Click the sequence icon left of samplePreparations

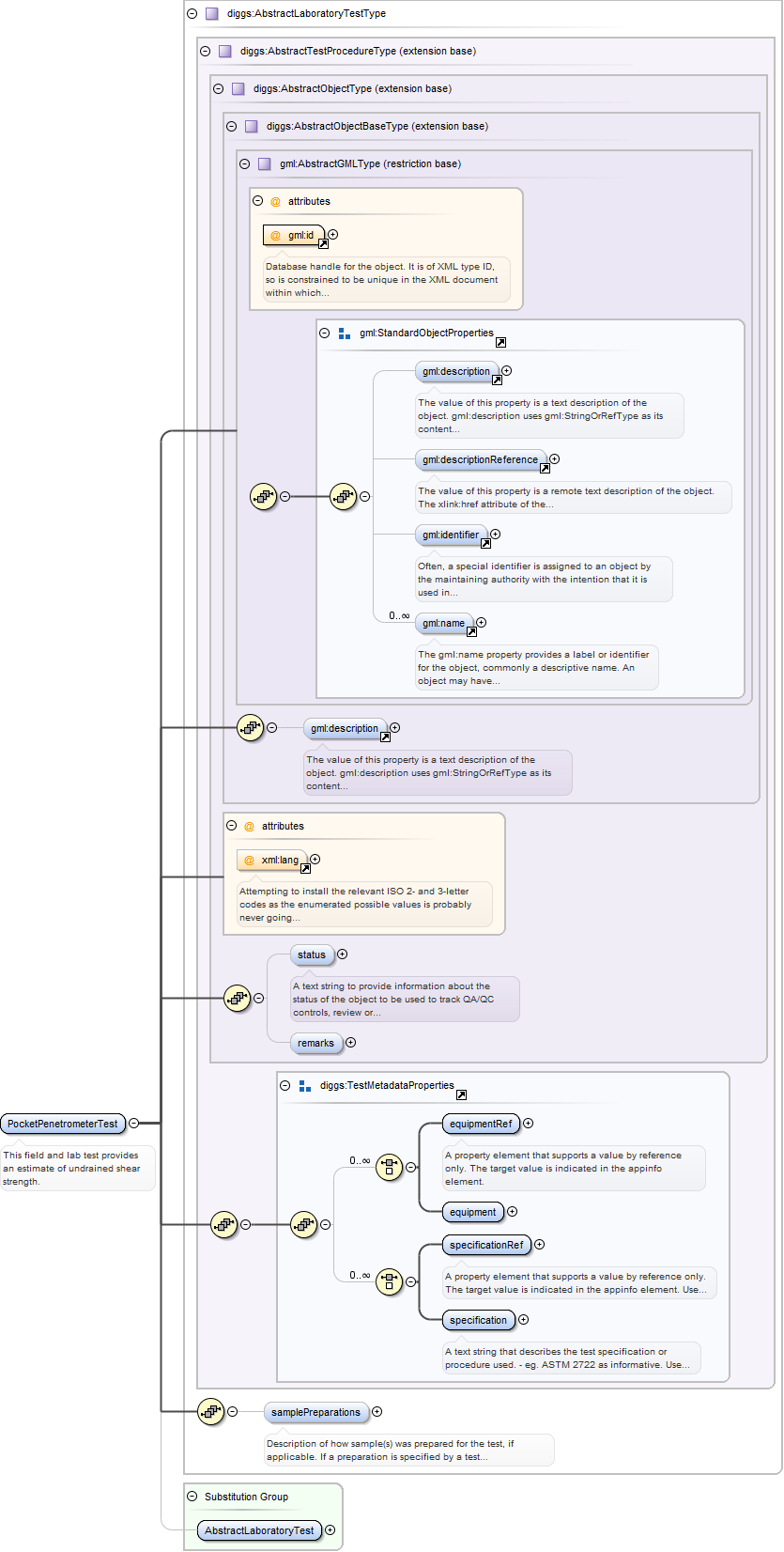coord(211,1411)
